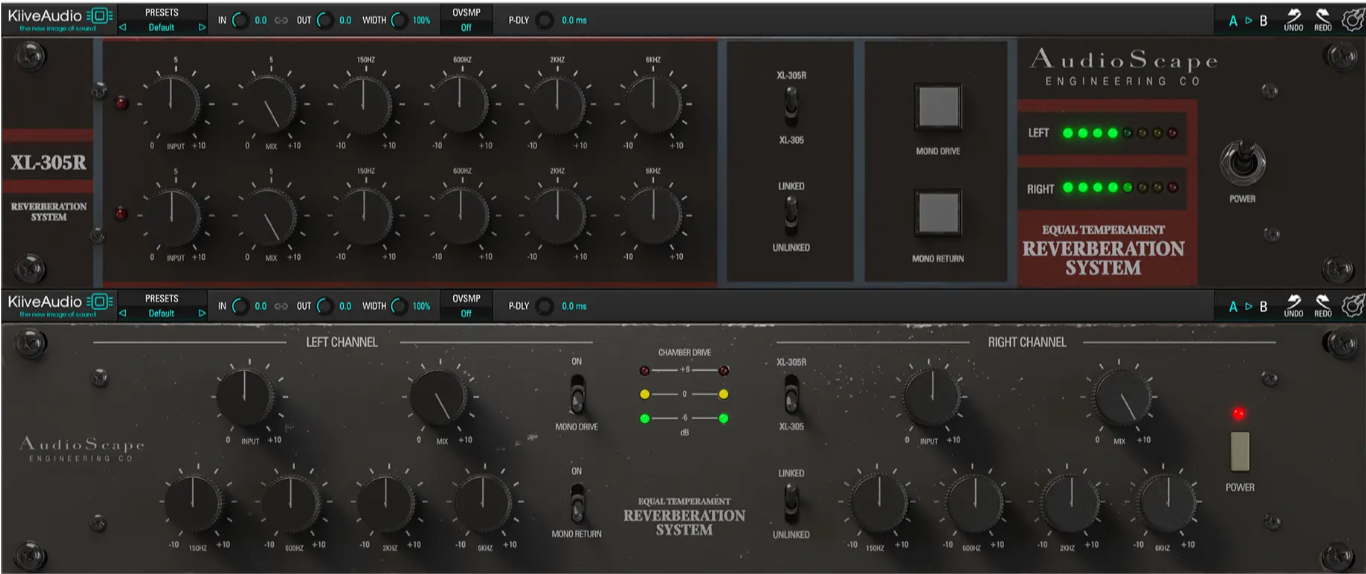The image size is (1366, 574).
Task: Select state A in red unit's toolbar
Action: [x=1233, y=20]
